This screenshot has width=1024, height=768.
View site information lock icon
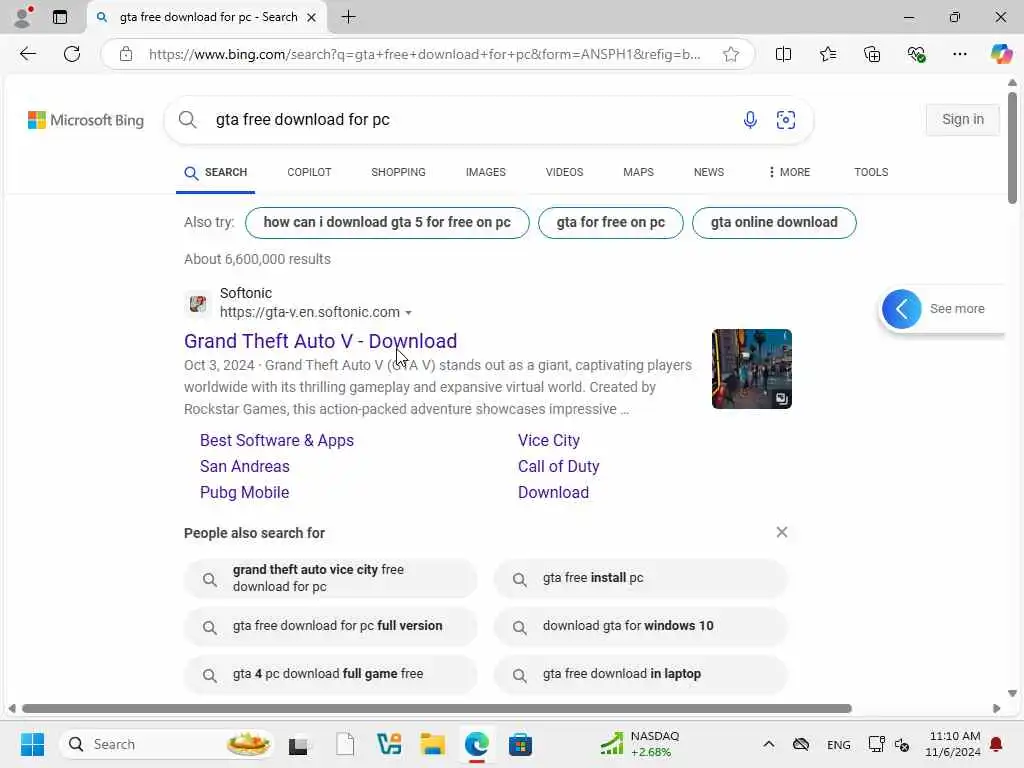[126, 54]
